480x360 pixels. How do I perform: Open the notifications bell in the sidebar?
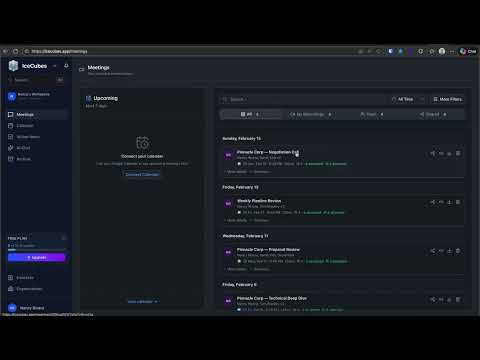click(66, 66)
